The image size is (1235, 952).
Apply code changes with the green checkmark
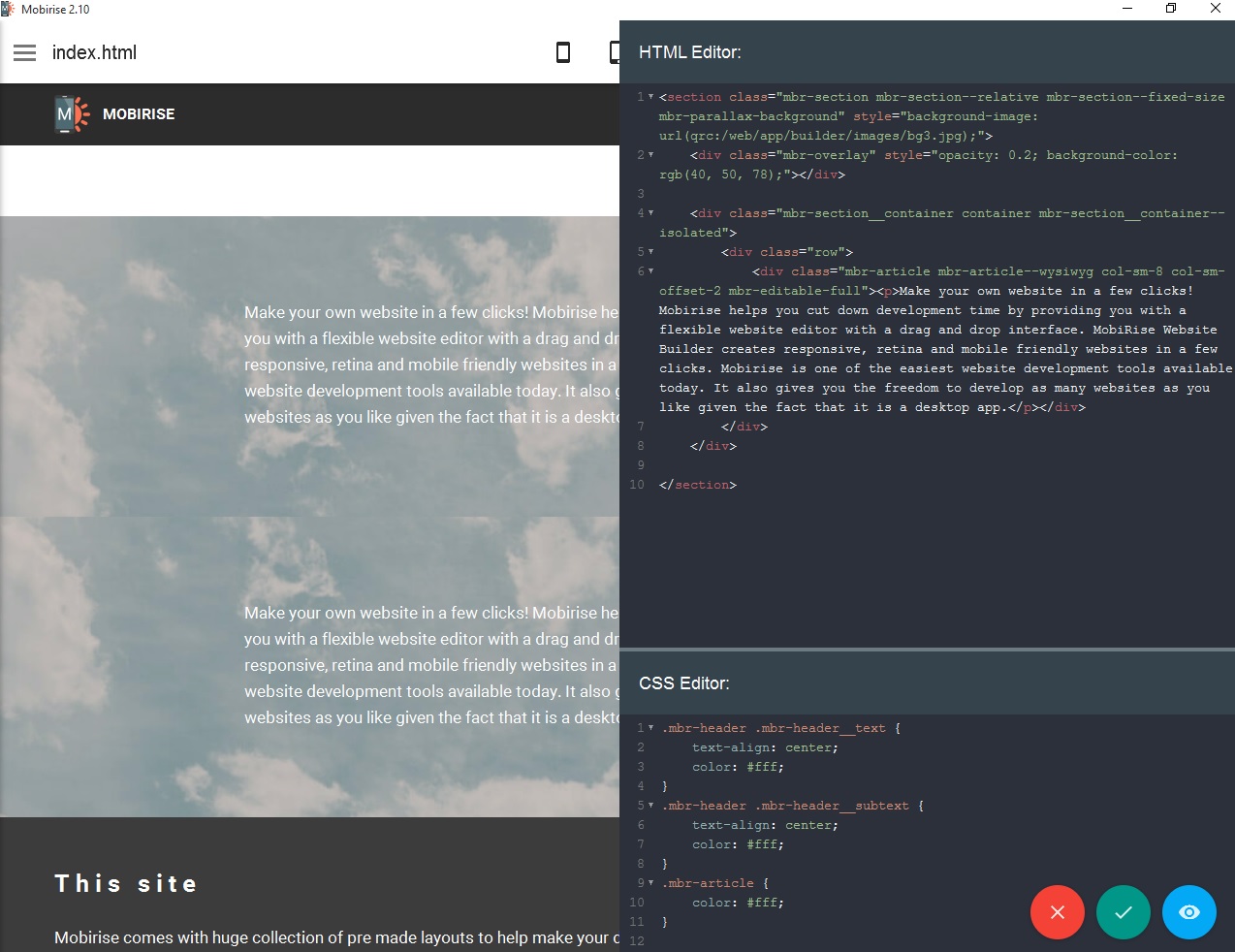pos(1123,912)
